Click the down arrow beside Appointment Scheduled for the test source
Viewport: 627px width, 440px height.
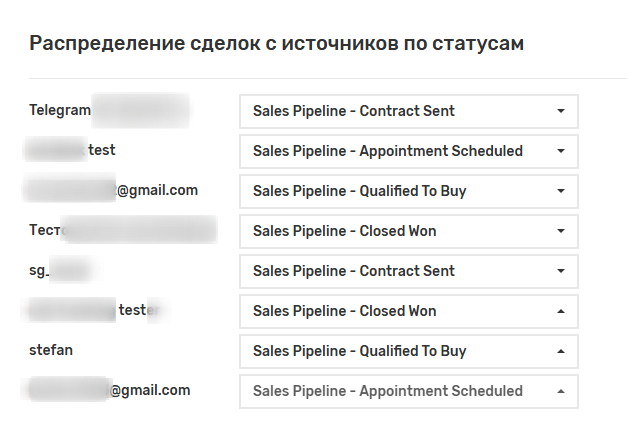click(x=560, y=151)
